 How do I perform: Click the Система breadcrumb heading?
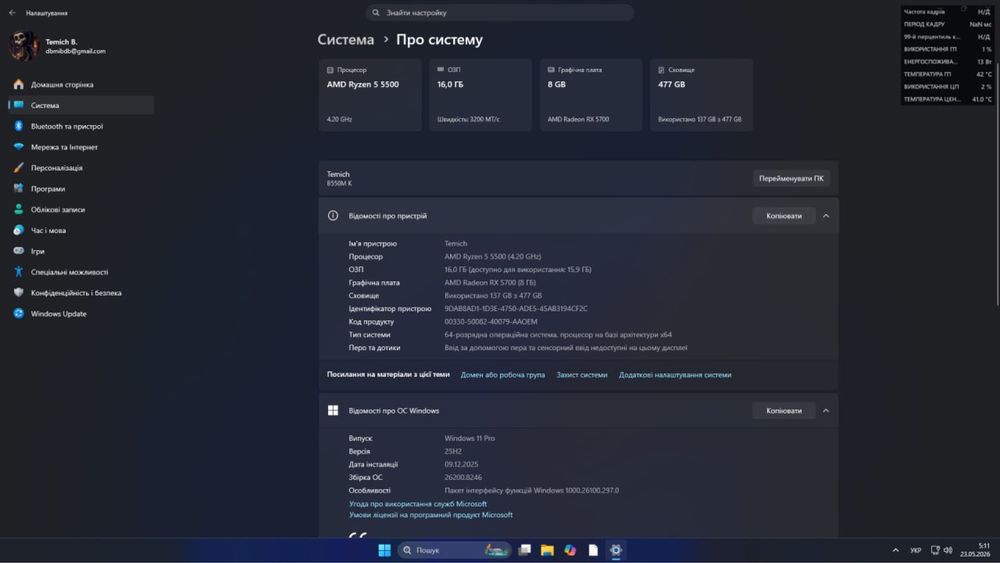click(x=346, y=40)
